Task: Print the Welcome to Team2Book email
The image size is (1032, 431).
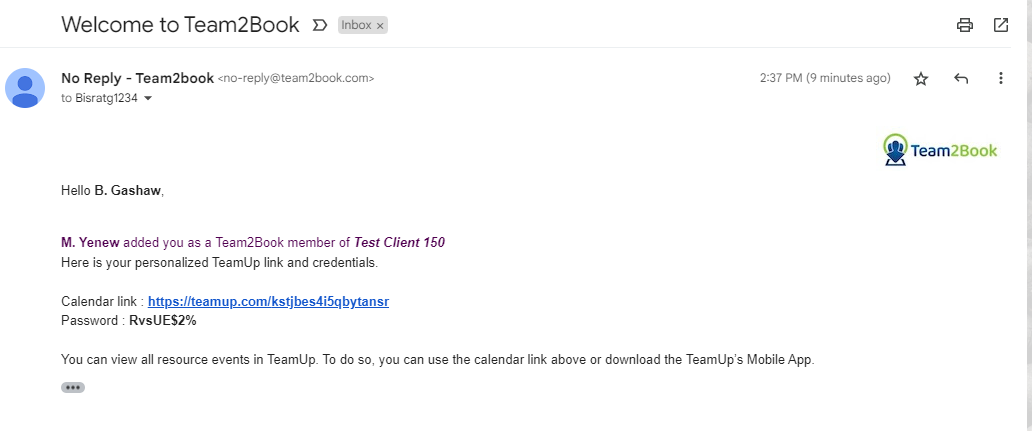Action: [x=964, y=26]
